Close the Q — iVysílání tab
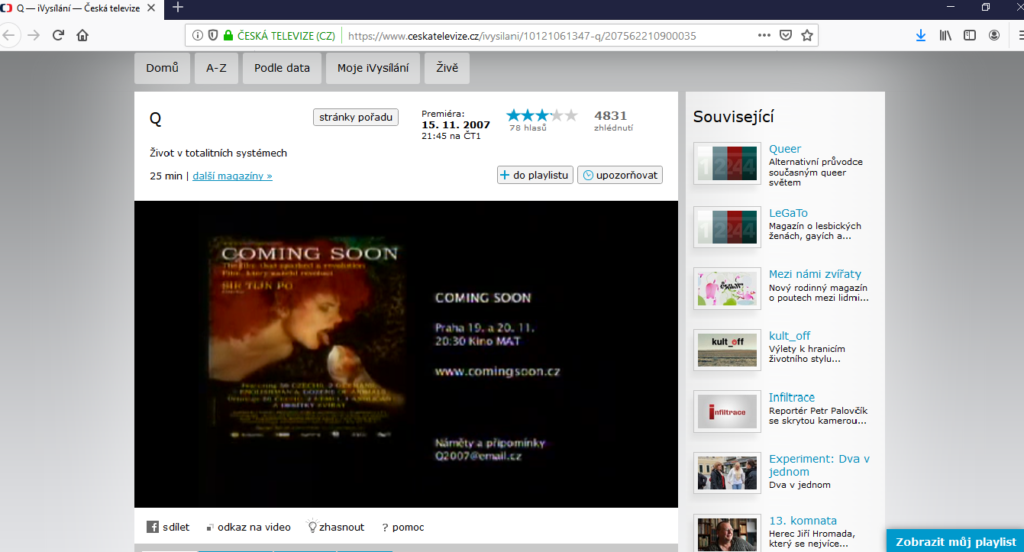Screen dimensions: 1024x552 point(151,8)
